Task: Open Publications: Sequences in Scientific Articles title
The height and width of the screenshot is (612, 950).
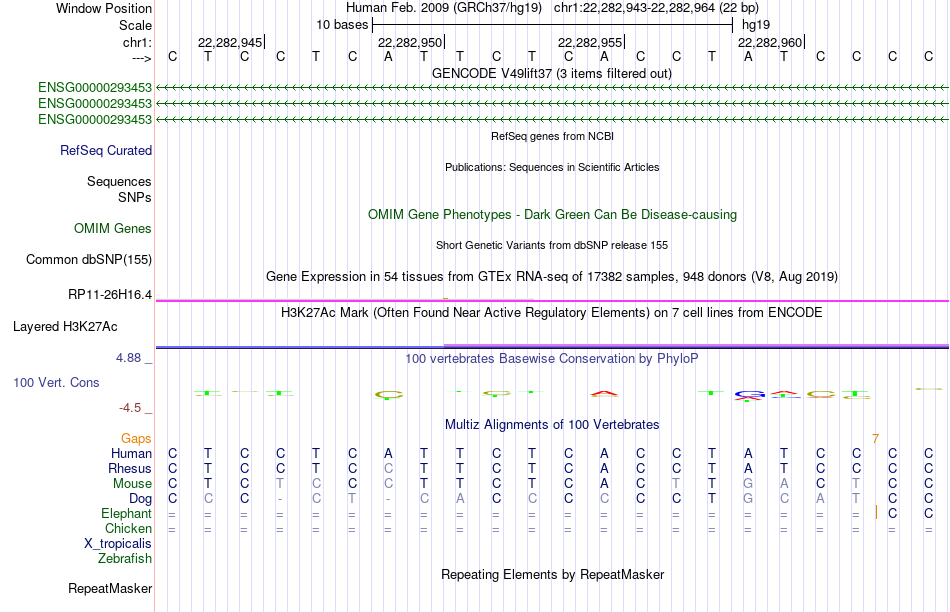Action: 552,167
